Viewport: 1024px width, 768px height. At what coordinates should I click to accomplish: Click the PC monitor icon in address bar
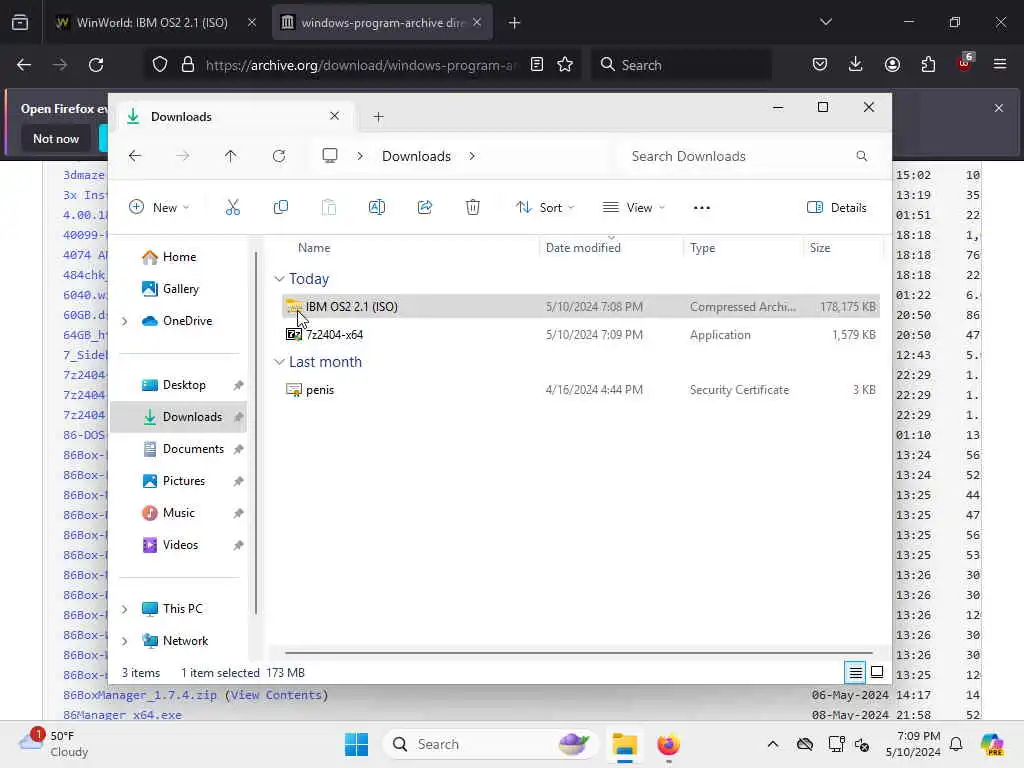pos(330,156)
